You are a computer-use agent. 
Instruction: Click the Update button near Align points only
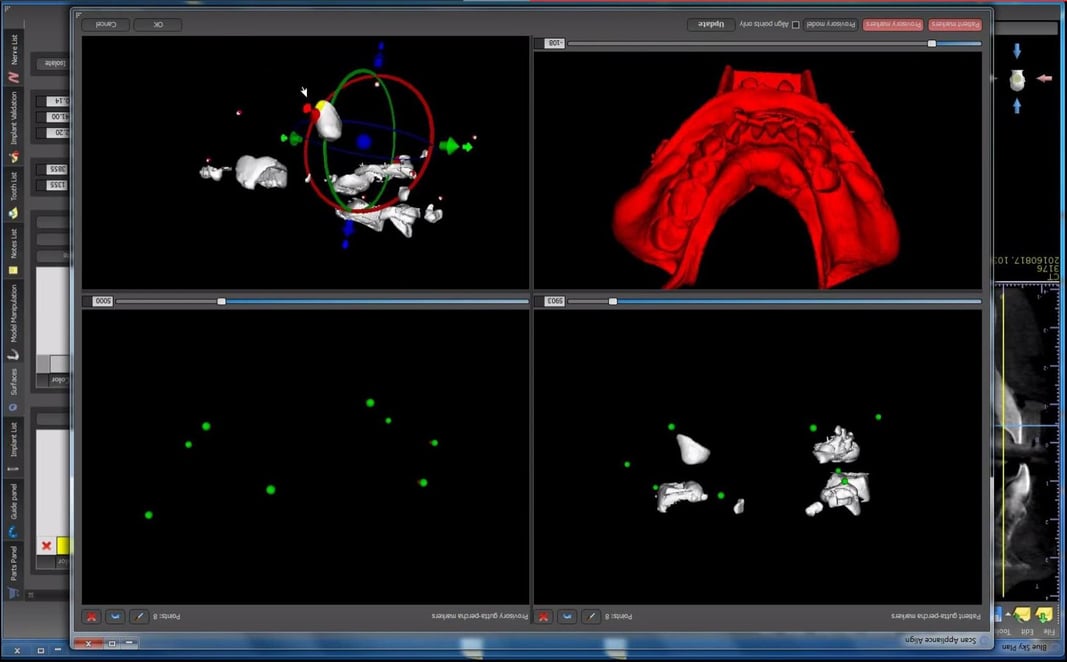712,24
